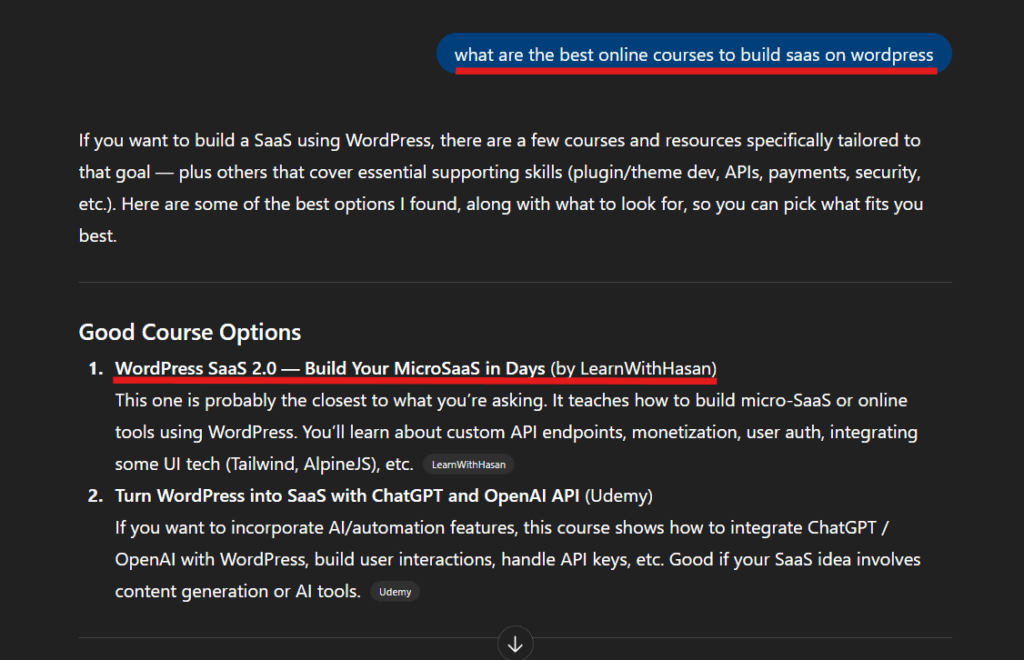Click the '(by LearnWithHasan)' author text
This screenshot has height=660, width=1024.
[633, 368]
